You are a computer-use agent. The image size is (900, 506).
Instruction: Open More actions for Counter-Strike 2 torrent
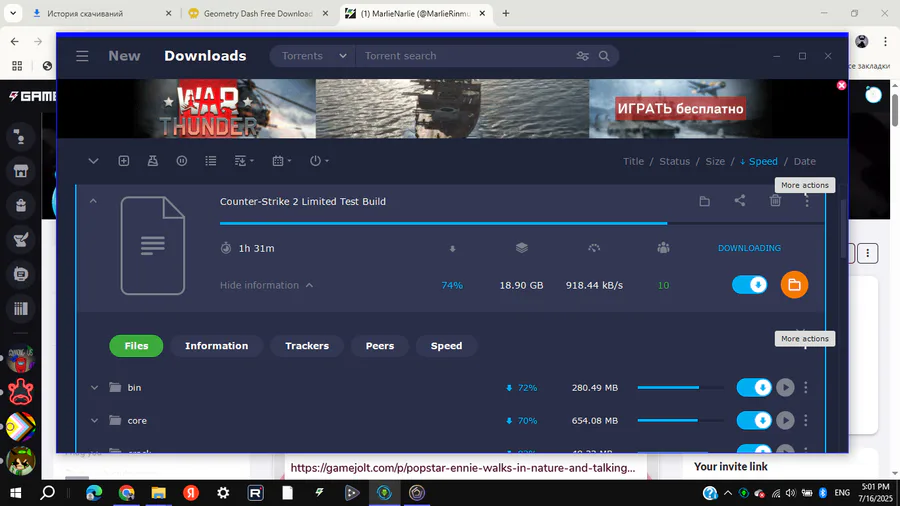coord(806,201)
